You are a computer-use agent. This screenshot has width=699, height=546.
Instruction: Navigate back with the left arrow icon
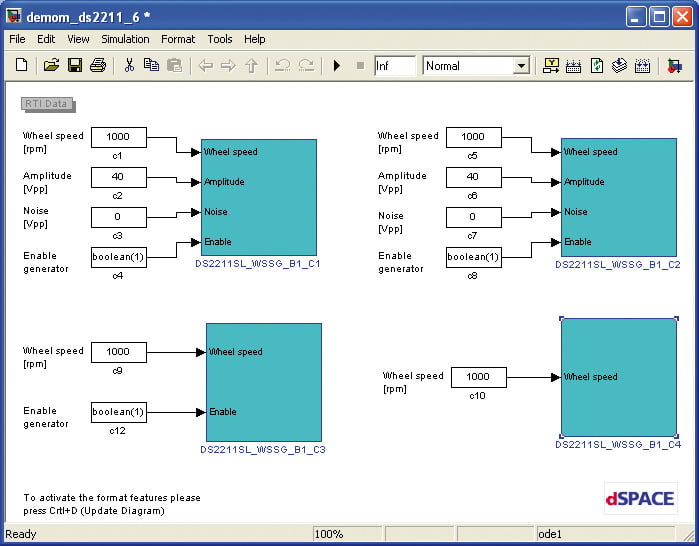(206, 66)
